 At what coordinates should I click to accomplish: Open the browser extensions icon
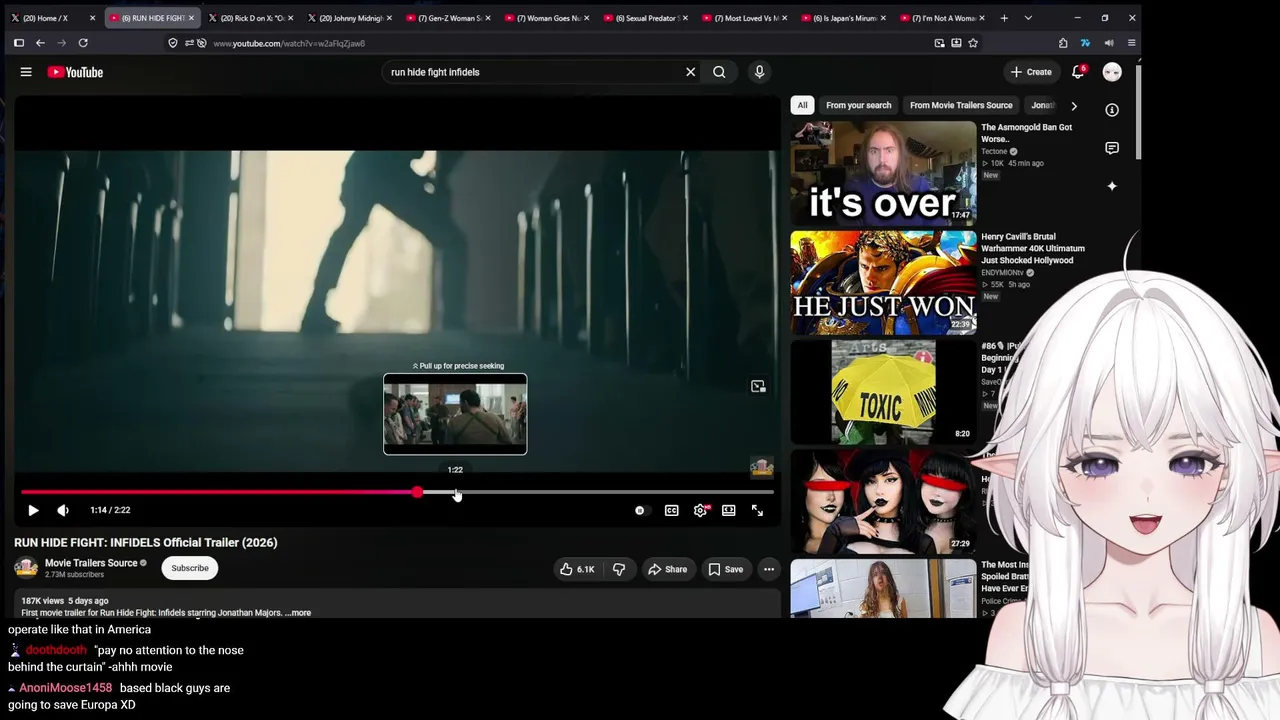tap(1063, 43)
